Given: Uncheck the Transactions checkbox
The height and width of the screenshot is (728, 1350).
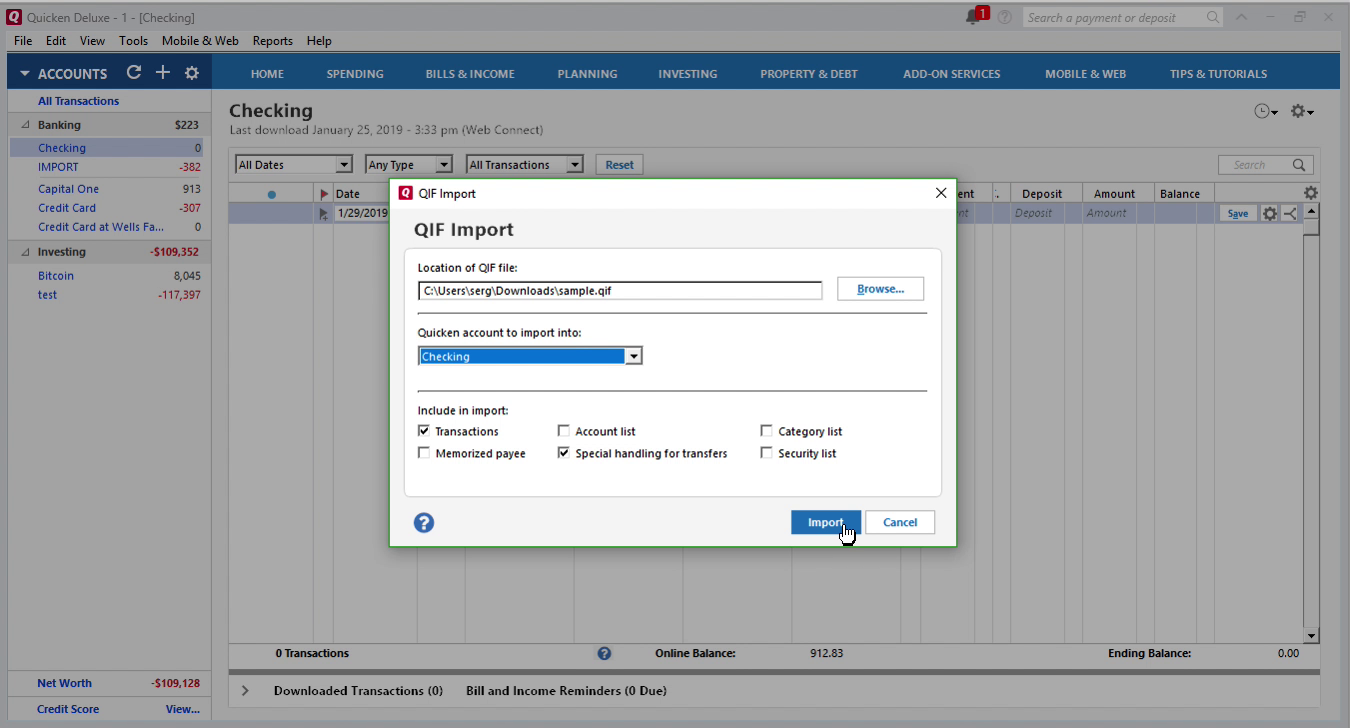Looking at the screenshot, I should click(x=424, y=431).
